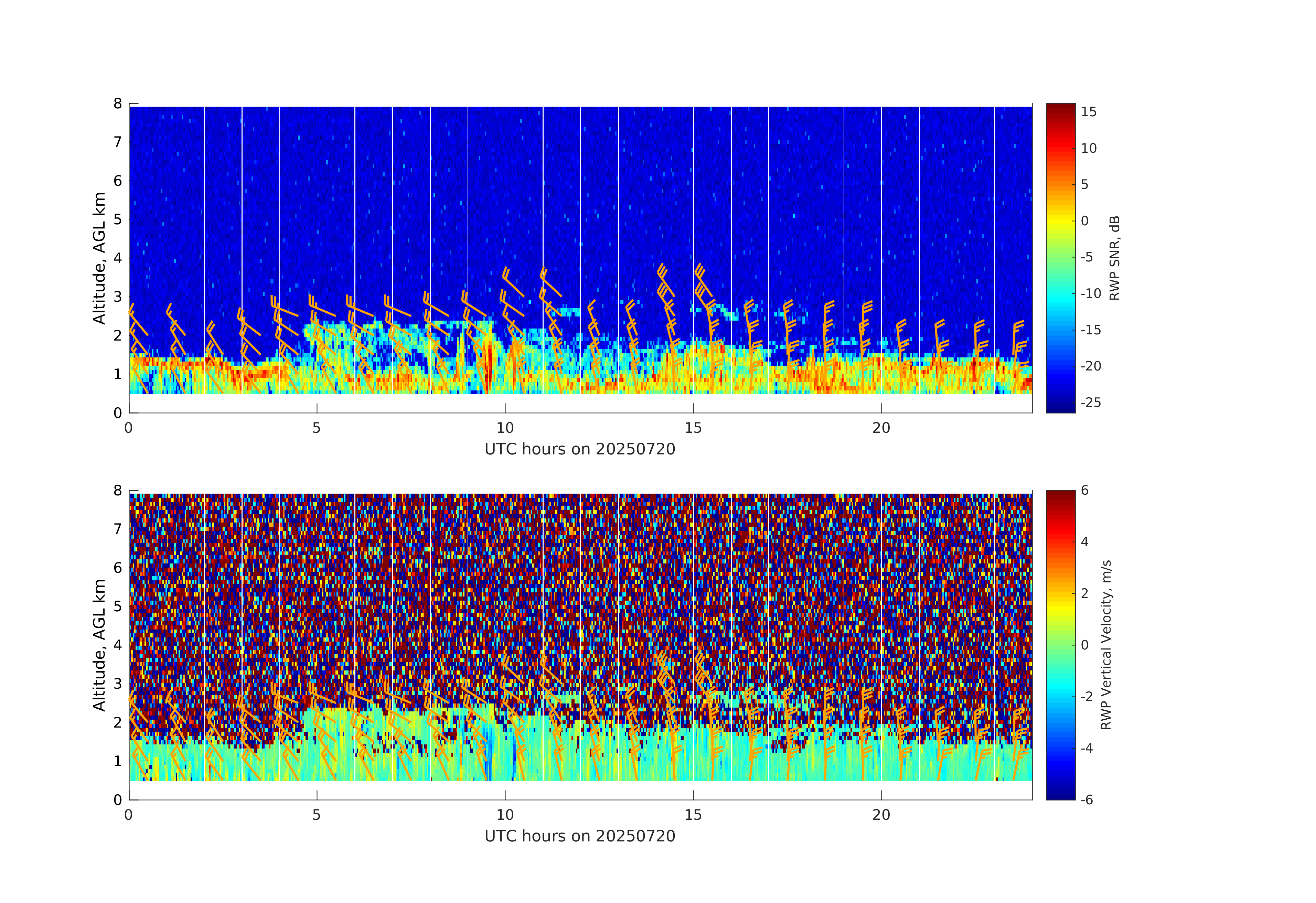Click the 0 tick on SNR colorbar
This screenshot has width=1316, height=903.
pos(1085,221)
